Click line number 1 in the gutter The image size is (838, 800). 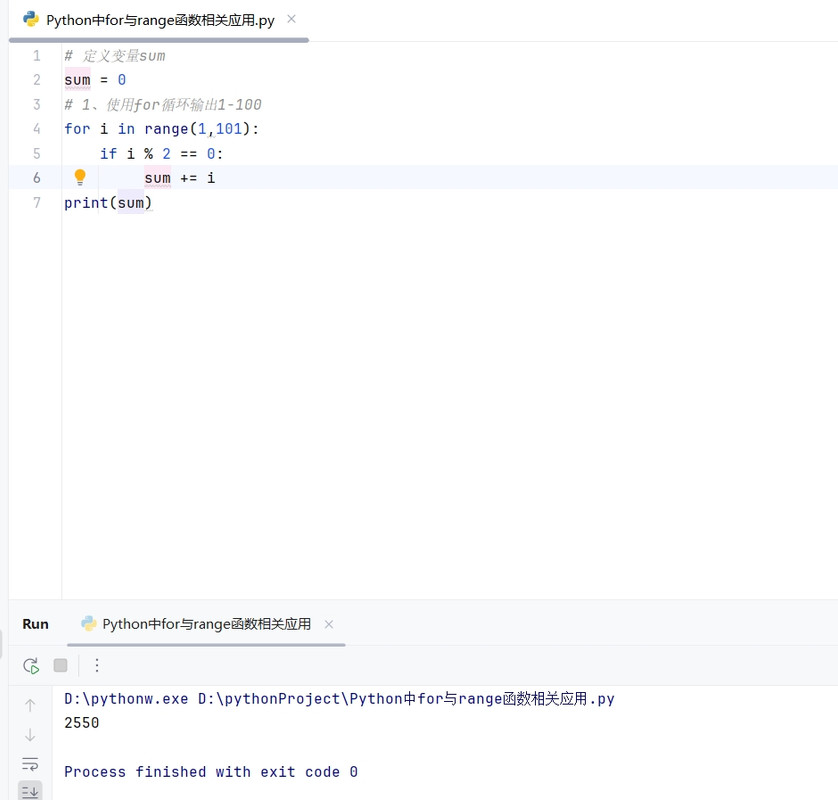pyautogui.click(x=36, y=56)
